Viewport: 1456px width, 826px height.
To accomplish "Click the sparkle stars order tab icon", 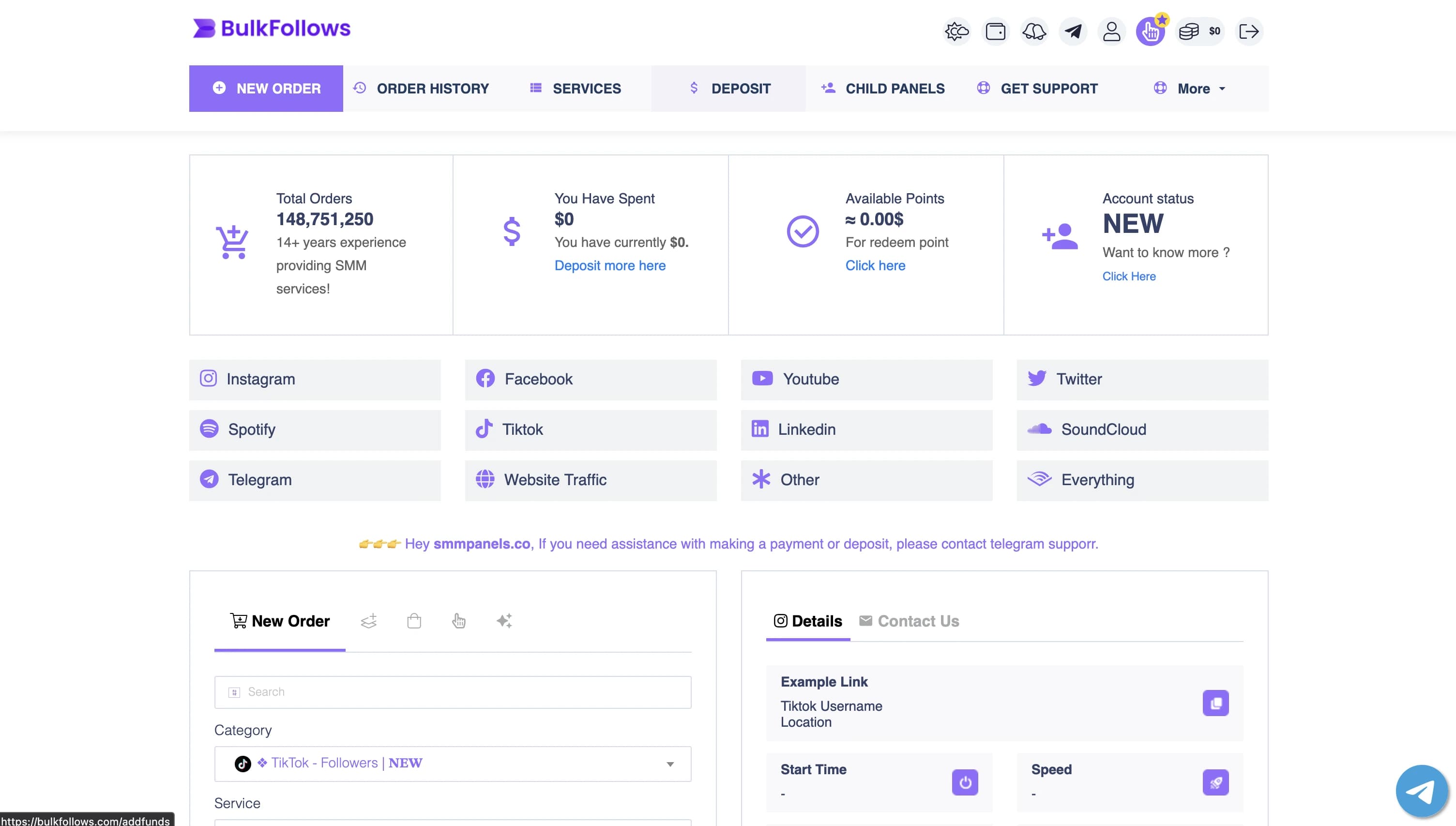I will 504,621.
